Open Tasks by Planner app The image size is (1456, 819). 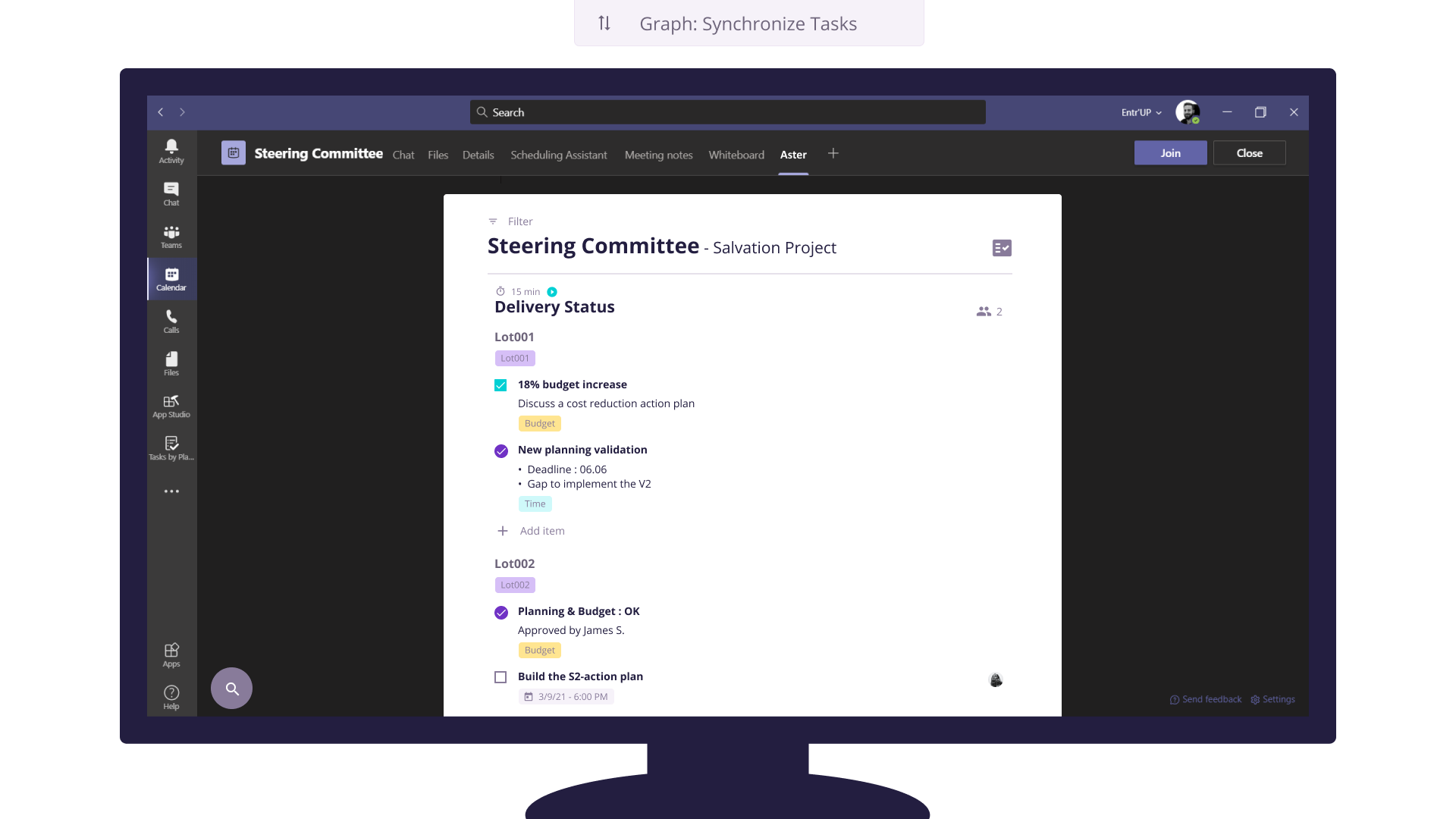[x=171, y=447]
